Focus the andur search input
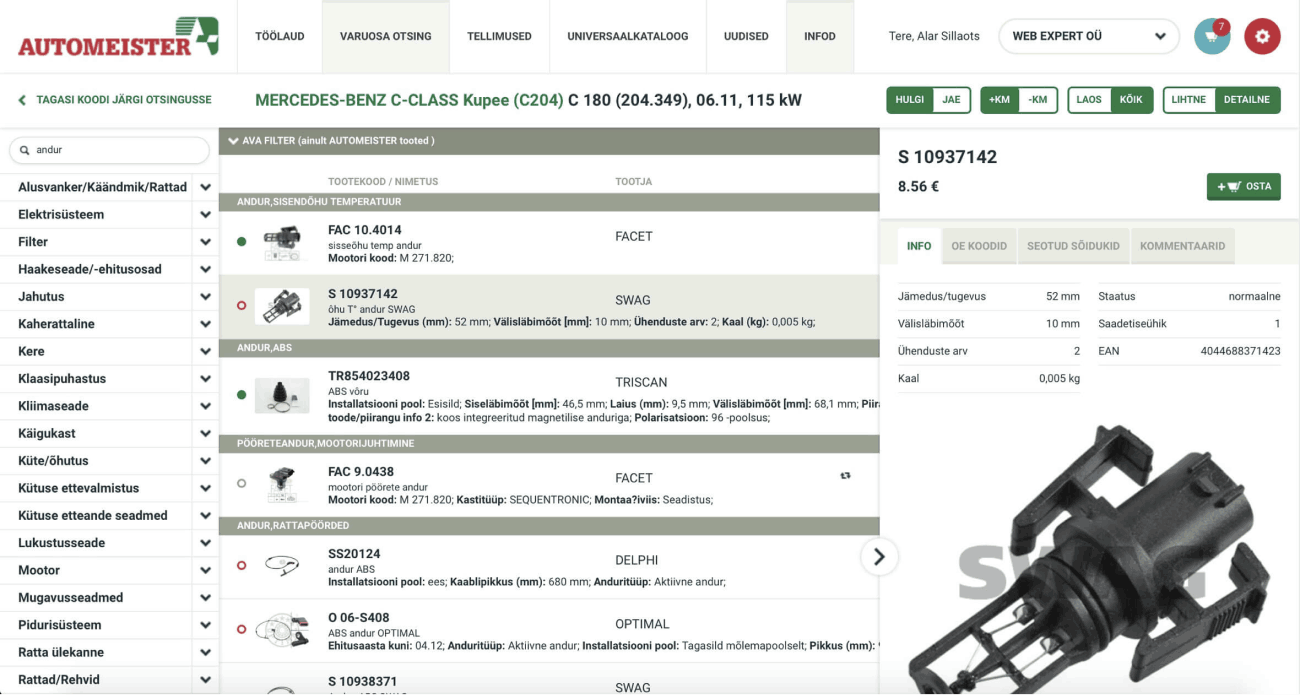This screenshot has width=1300, height=695. pyautogui.click(x=109, y=150)
